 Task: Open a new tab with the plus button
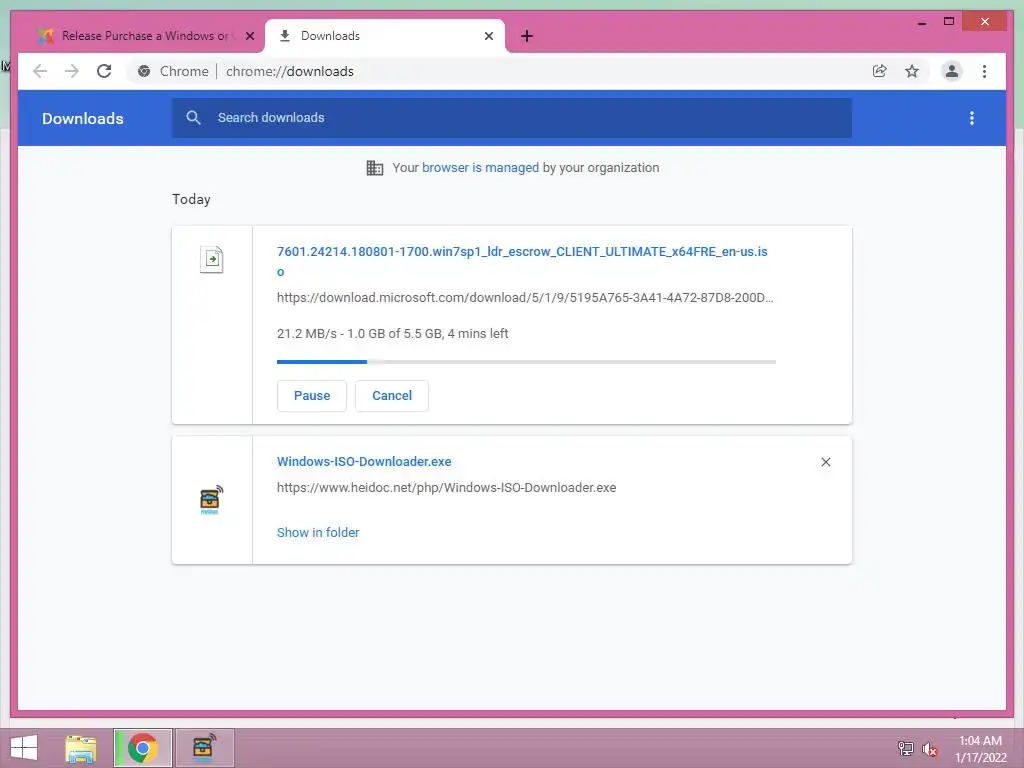(x=527, y=36)
